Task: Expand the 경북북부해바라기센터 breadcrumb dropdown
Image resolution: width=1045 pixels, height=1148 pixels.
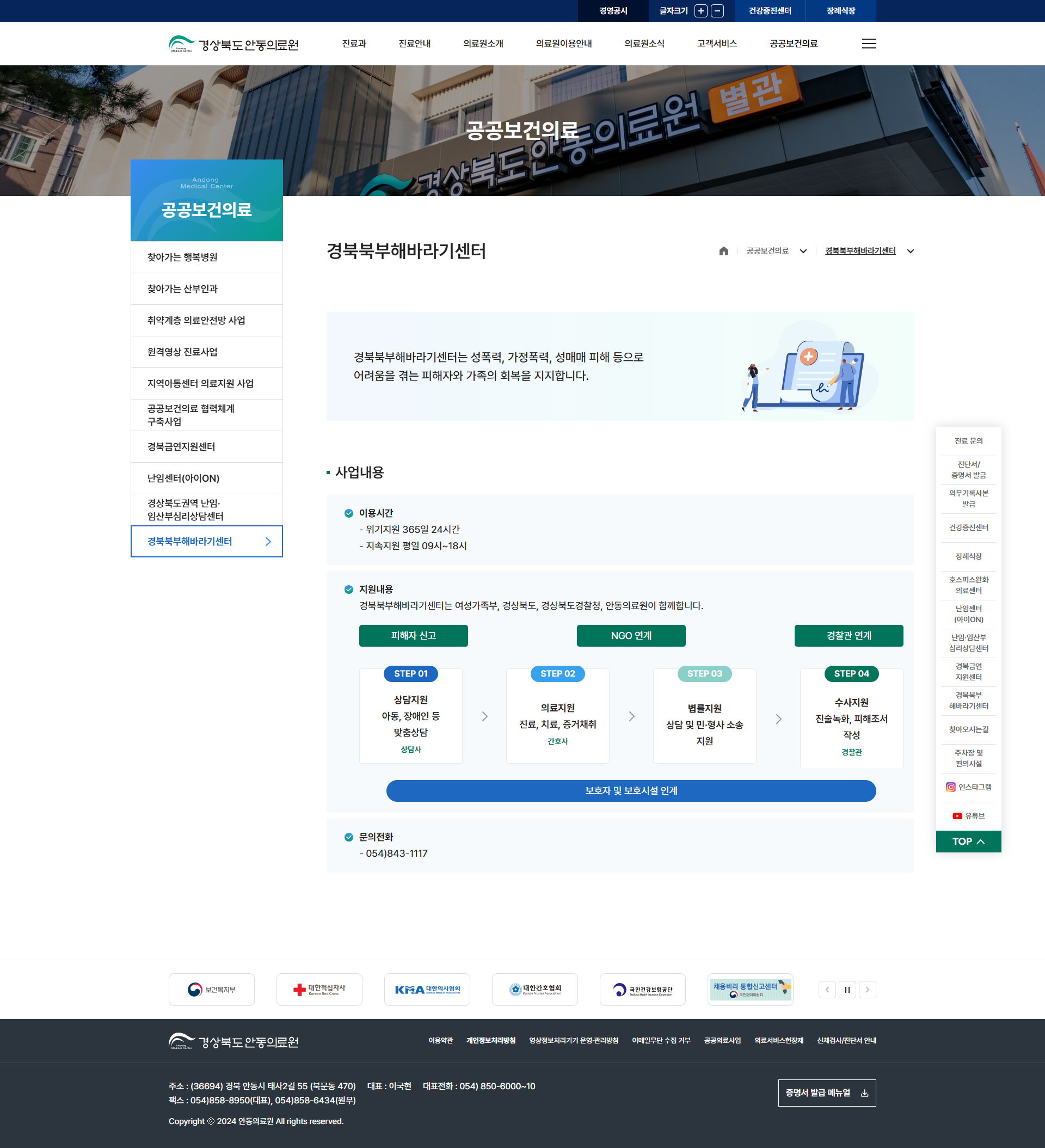Action: 910,251
